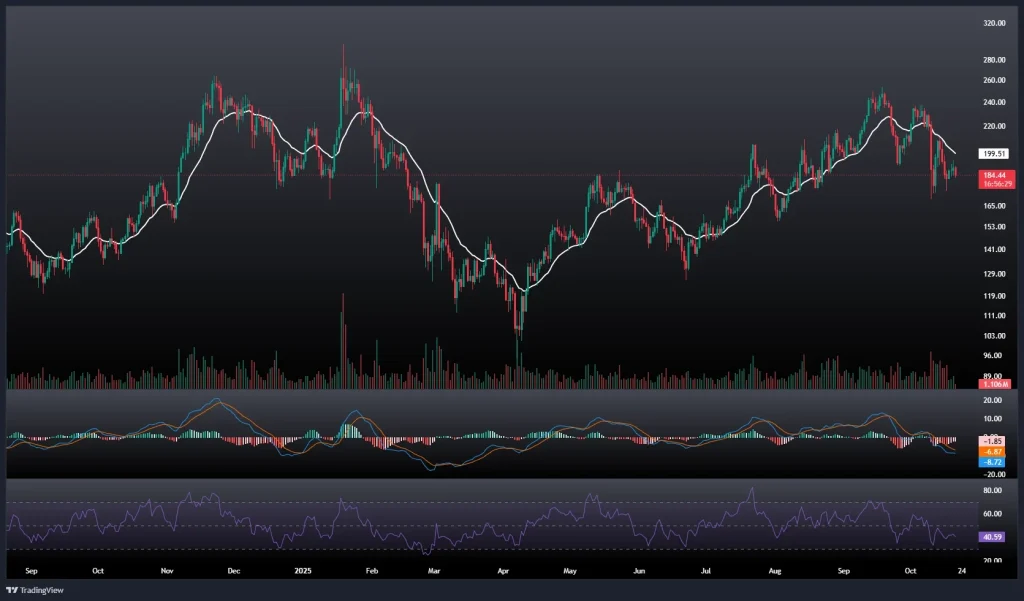The image size is (1024, 601).
Task: Click the Apr label on time axis
Action: pos(504,572)
